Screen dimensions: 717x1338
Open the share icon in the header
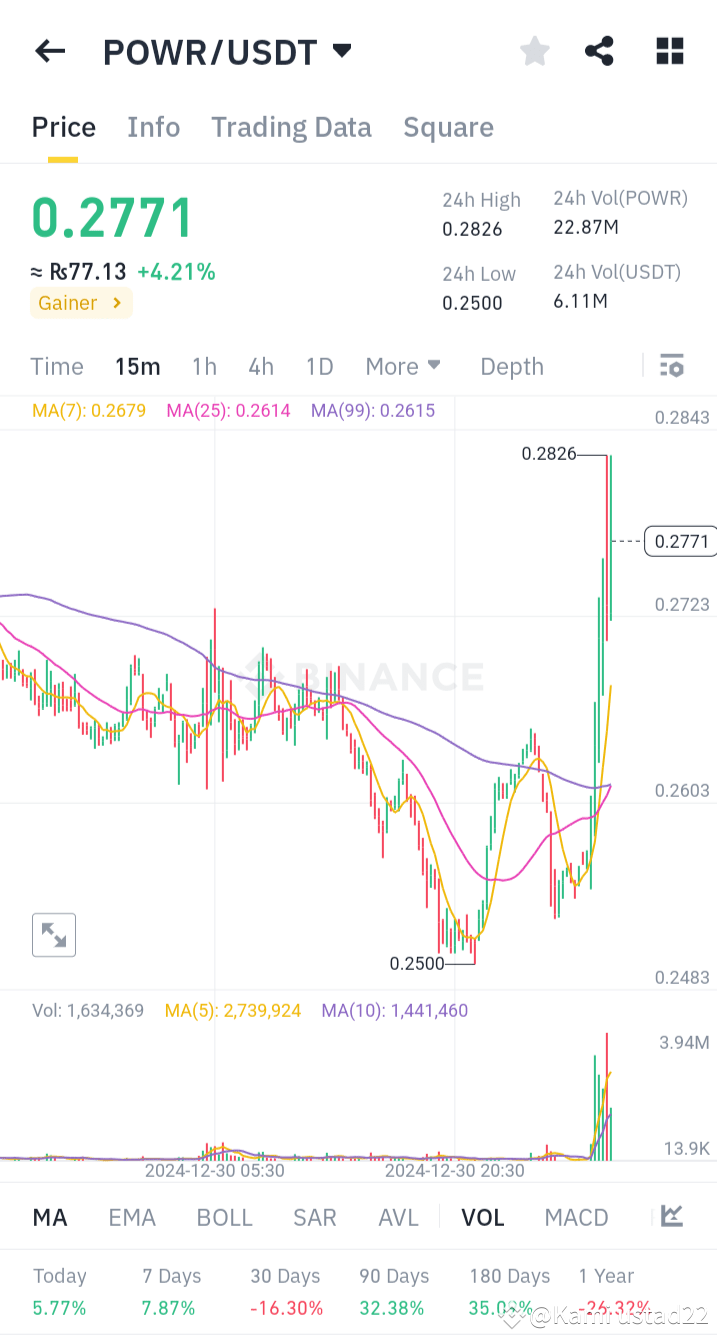pos(599,51)
